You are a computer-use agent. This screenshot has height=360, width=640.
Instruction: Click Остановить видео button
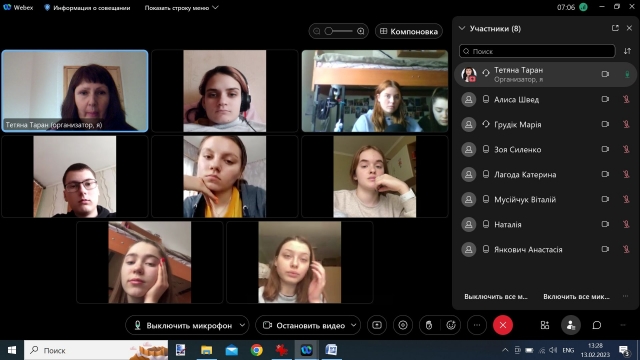point(304,325)
